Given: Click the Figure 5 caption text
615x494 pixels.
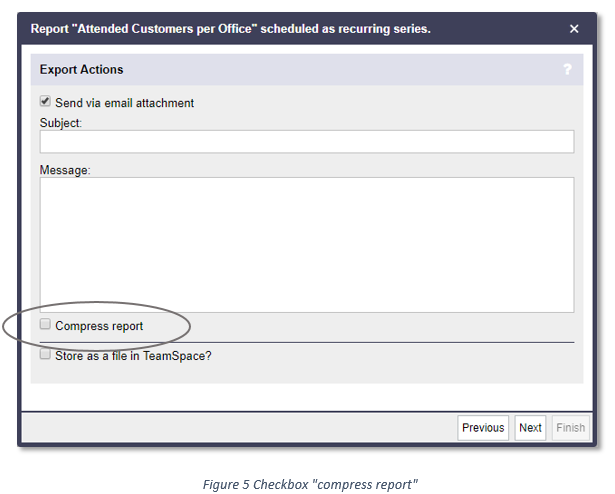Looking at the screenshot, I should 310,485.
